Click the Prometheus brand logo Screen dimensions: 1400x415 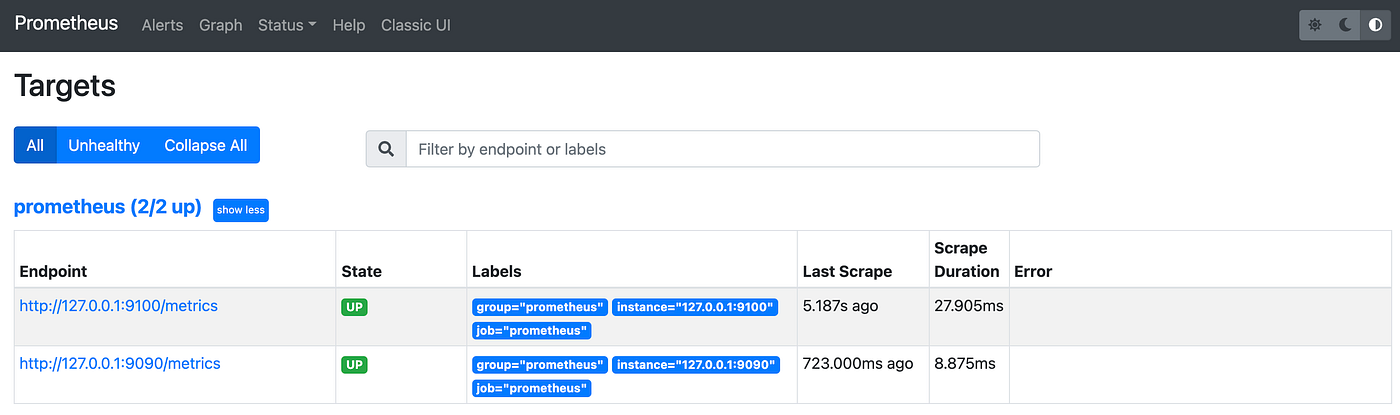[66, 24]
